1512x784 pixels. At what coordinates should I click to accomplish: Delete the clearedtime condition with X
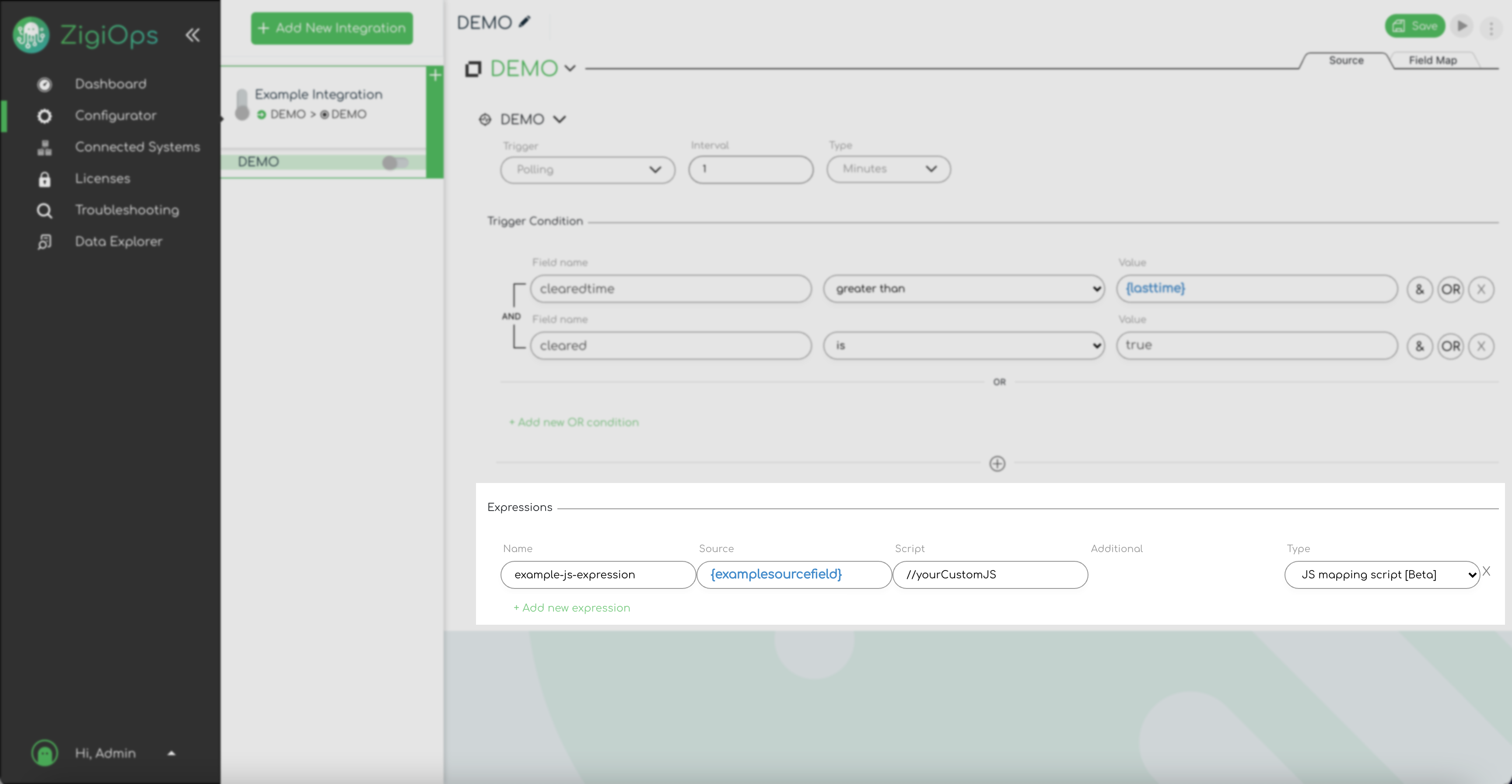pyautogui.click(x=1481, y=289)
